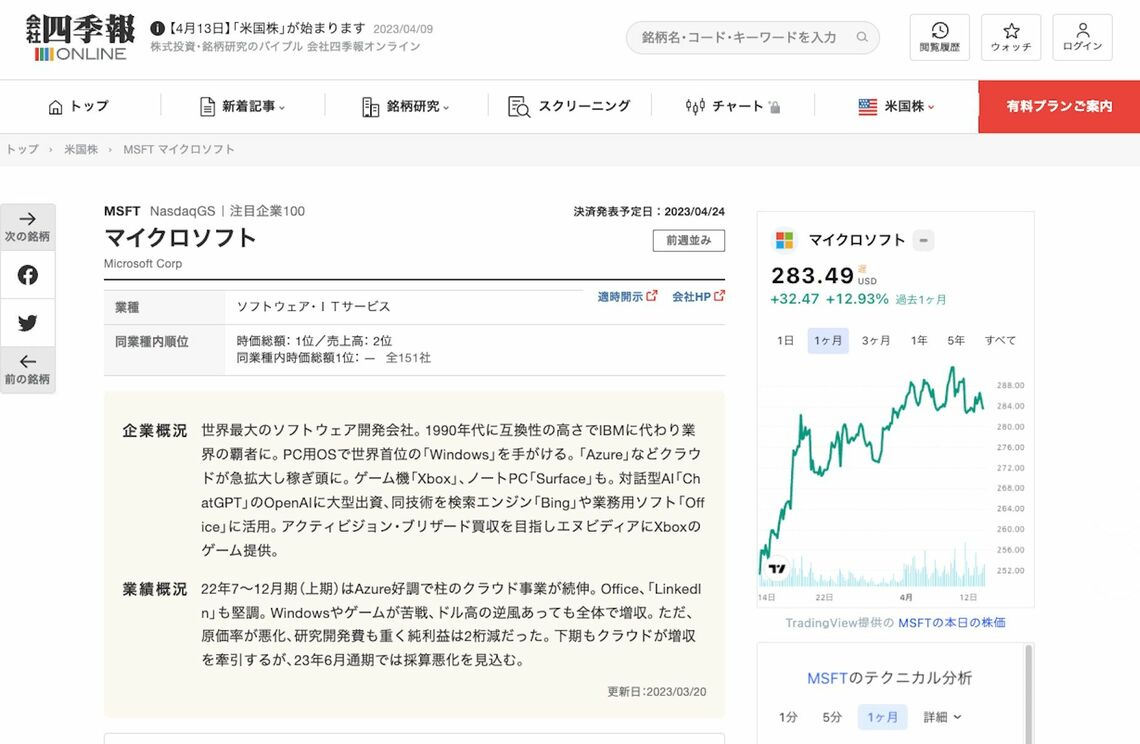Click the info icon beside the 4月13日 notice
This screenshot has width=1140, height=744.
click(x=157, y=28)
